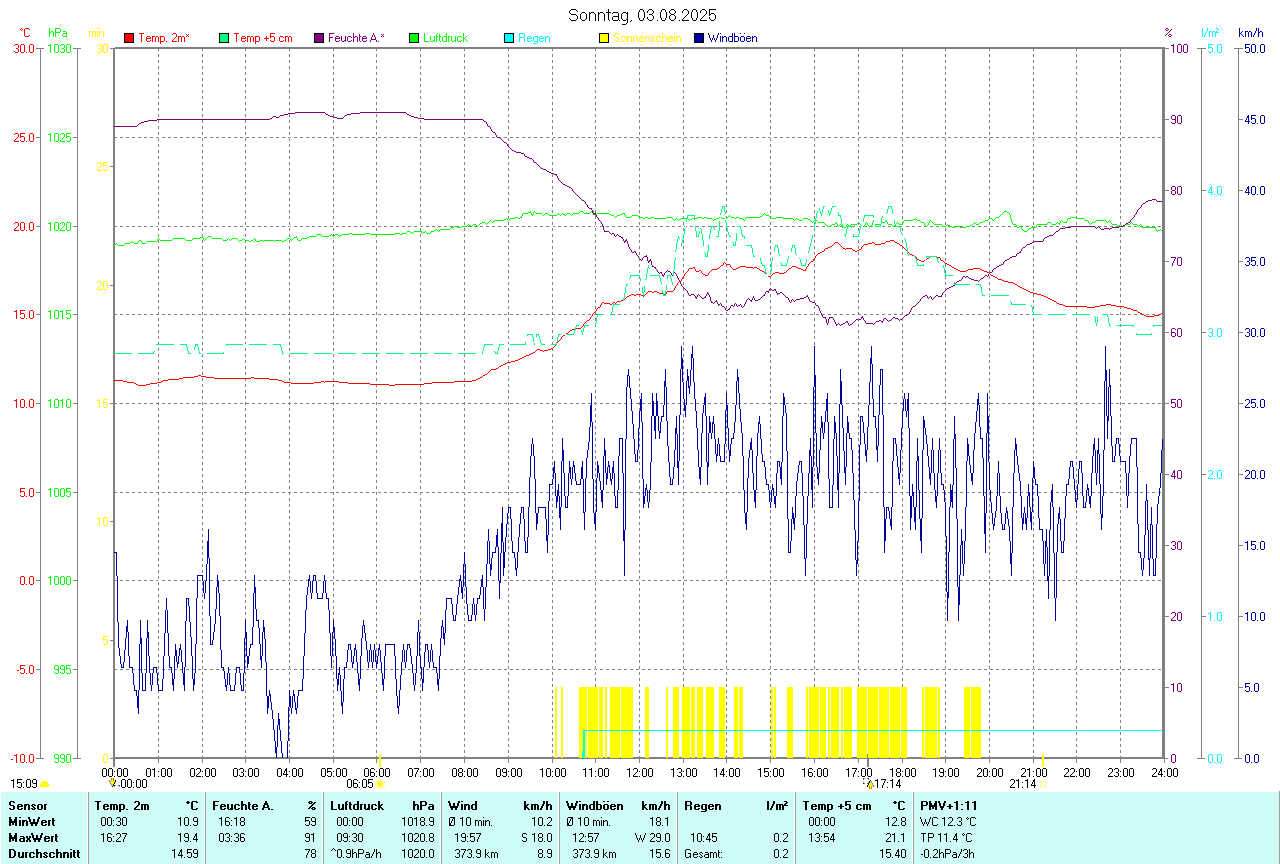The height and width of the screenshot is (864, 1280).
Task: Click the Windböen legend text label
Action: (x=734, y=38)
